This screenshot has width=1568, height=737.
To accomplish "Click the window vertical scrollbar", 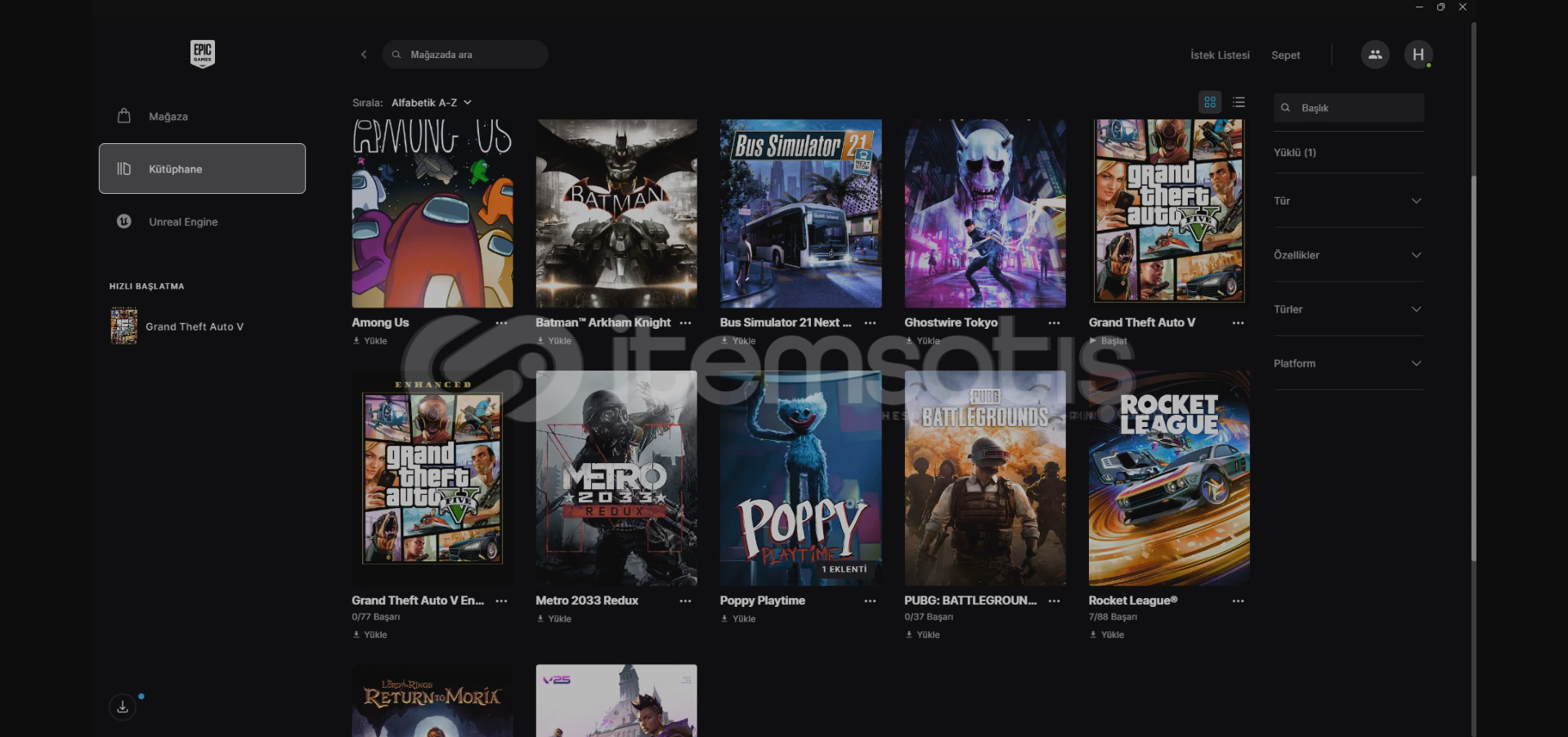I will (x=1474, y=368).
